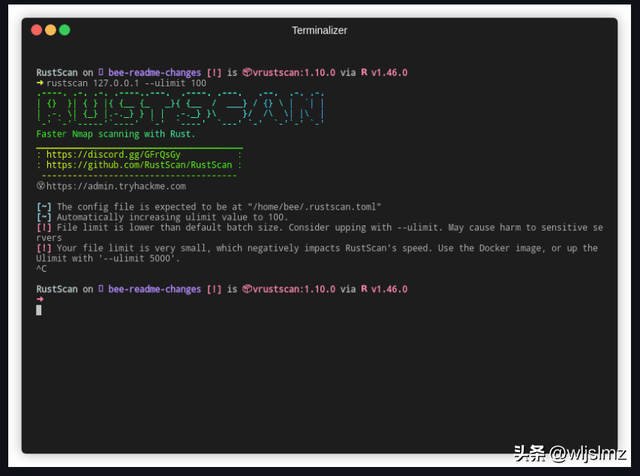This screenshot has width=640, height=476.
Task: Click the 'Your file limit is very small' warning
Action: pyautogui.click(x=317, y=253)
